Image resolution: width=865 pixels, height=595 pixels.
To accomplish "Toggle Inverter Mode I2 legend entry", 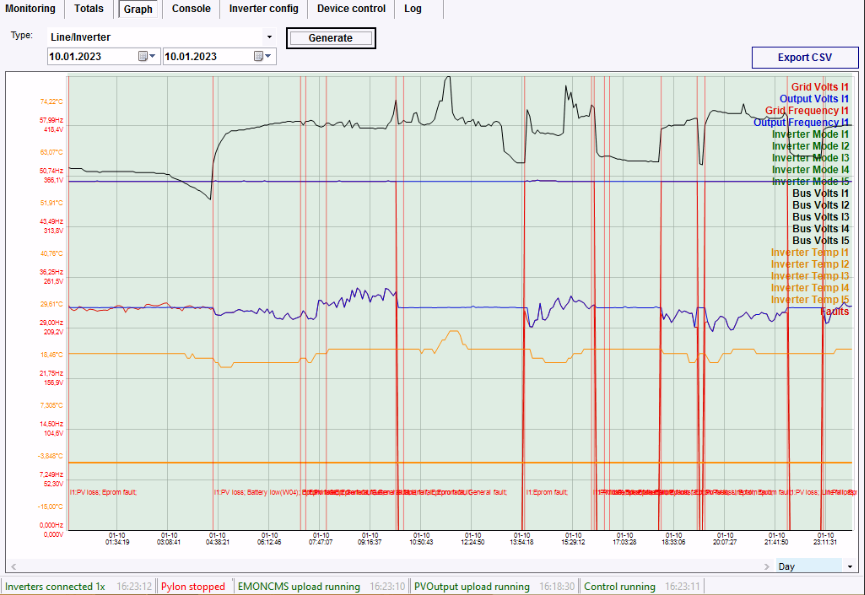I will click(x=810, y=146).
